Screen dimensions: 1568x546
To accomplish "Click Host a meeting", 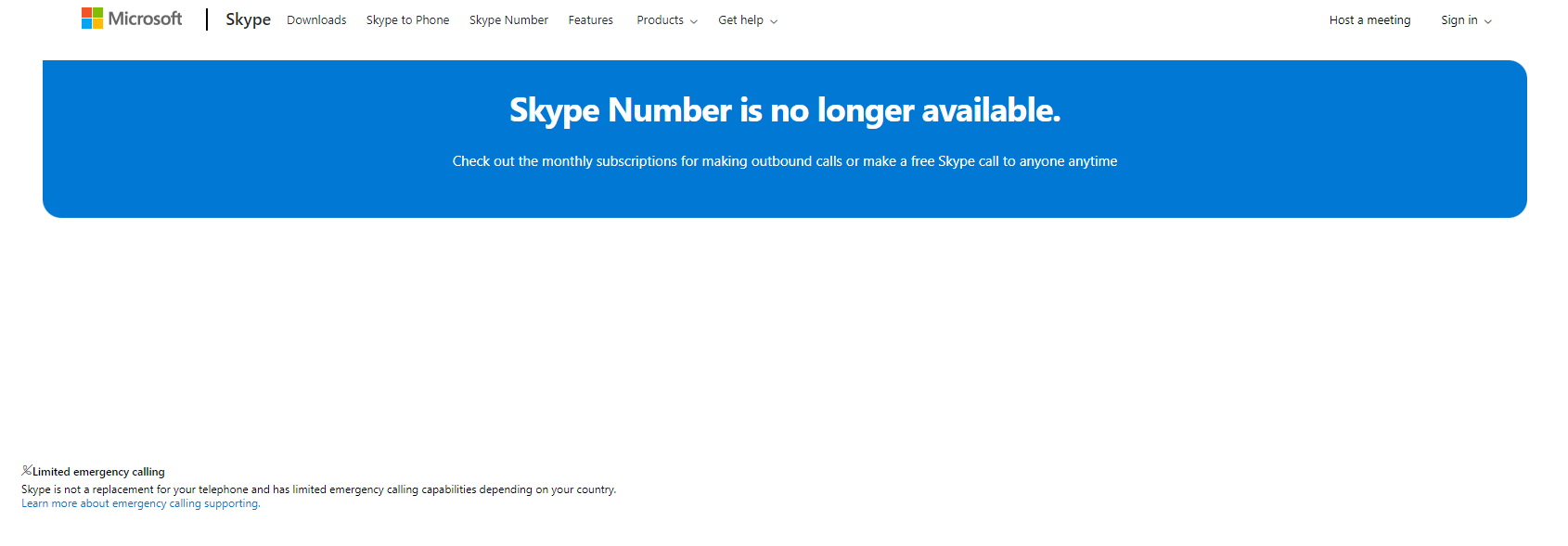I will pos(1369,20).
